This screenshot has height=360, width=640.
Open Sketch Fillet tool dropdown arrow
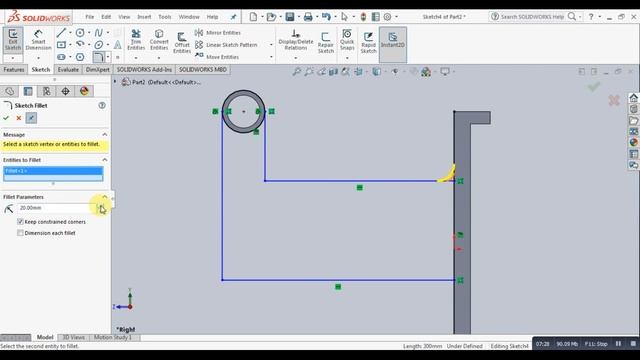click(108, 57)
